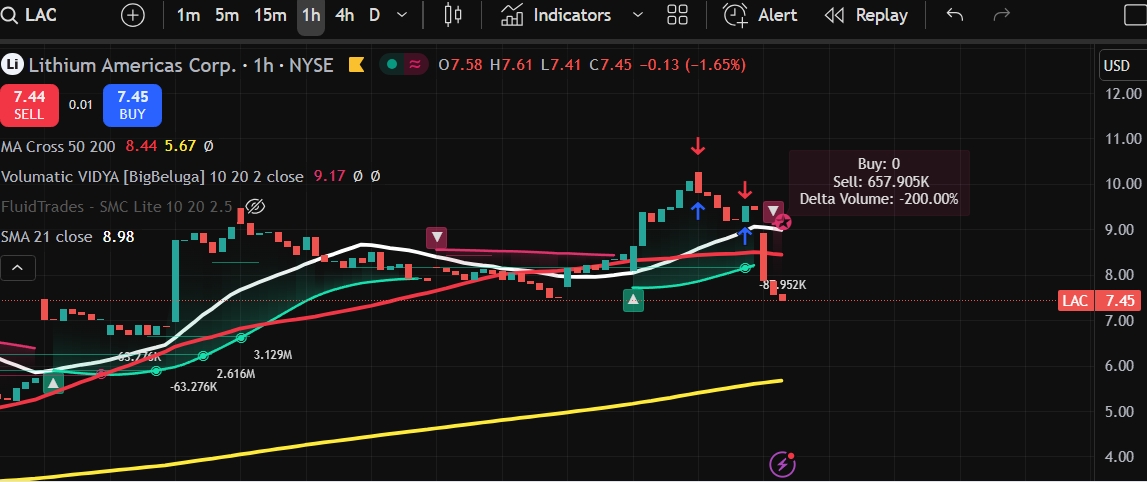Select the 1h timeframe
This screenshot has width=1147, height=482.
[311, 15]
